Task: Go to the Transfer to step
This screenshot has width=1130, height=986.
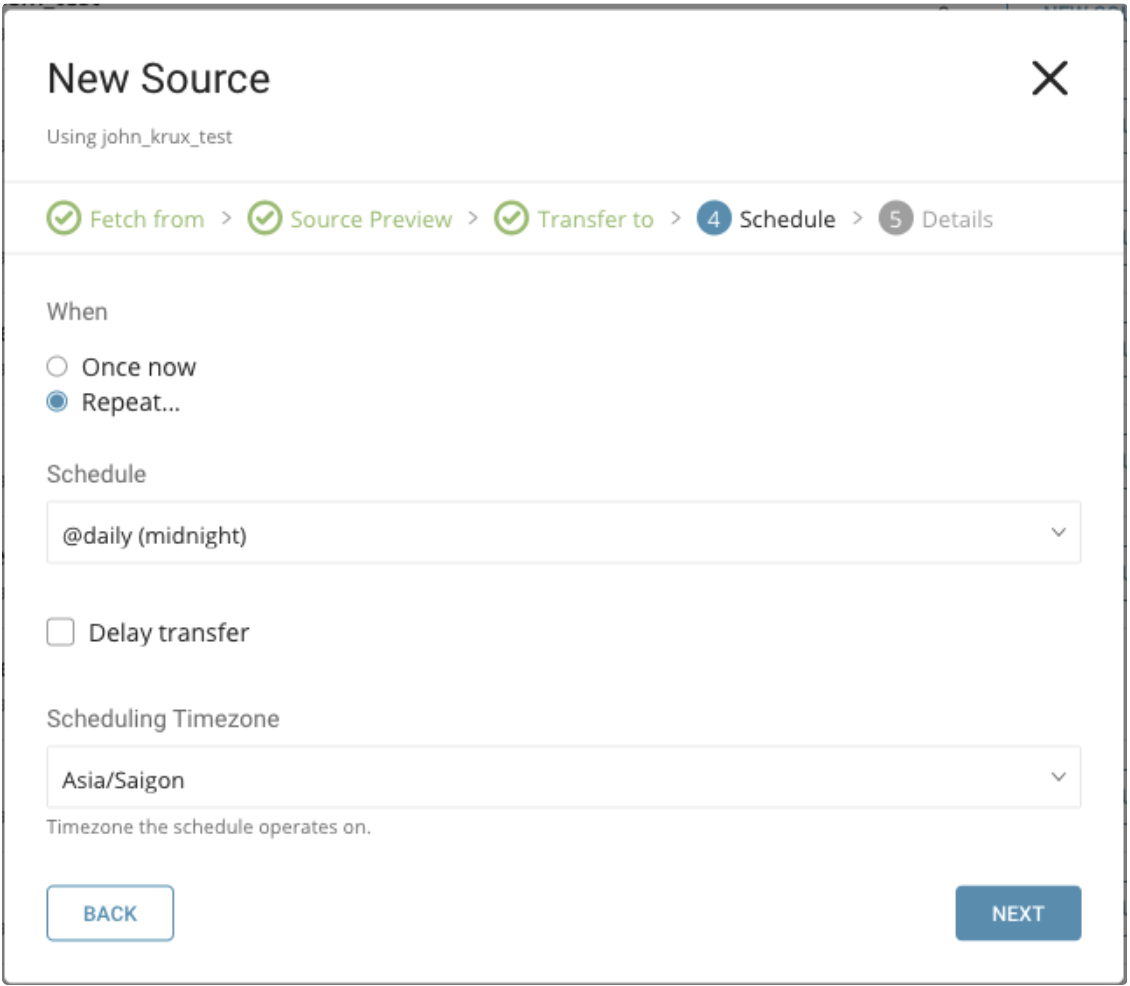Action: coord(595,219)
